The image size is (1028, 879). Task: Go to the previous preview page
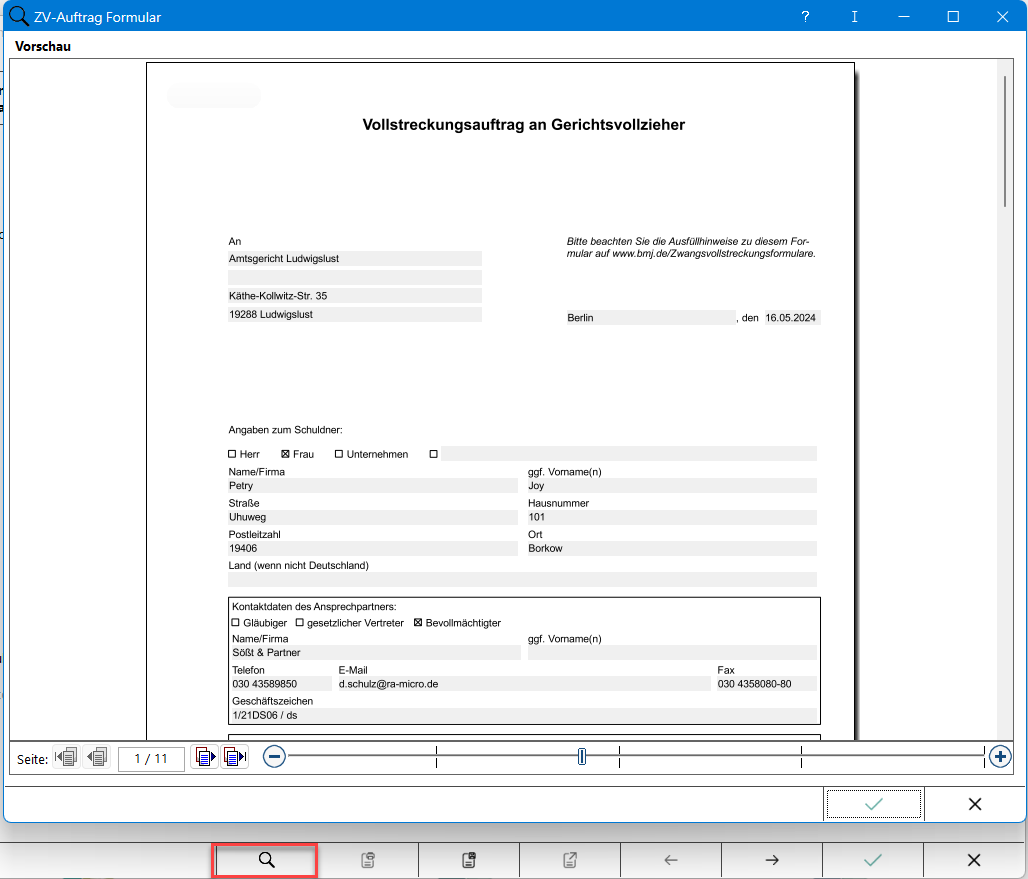click(97, 758)
